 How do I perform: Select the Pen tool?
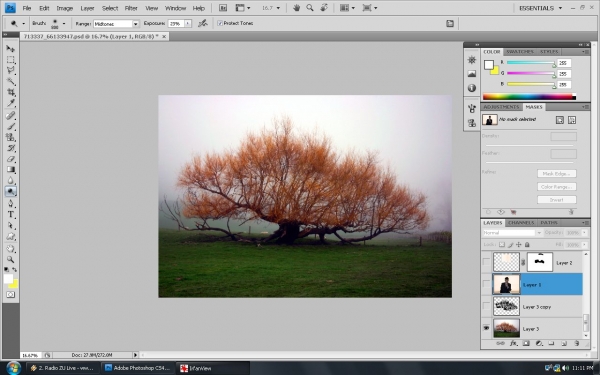(10, 204)
